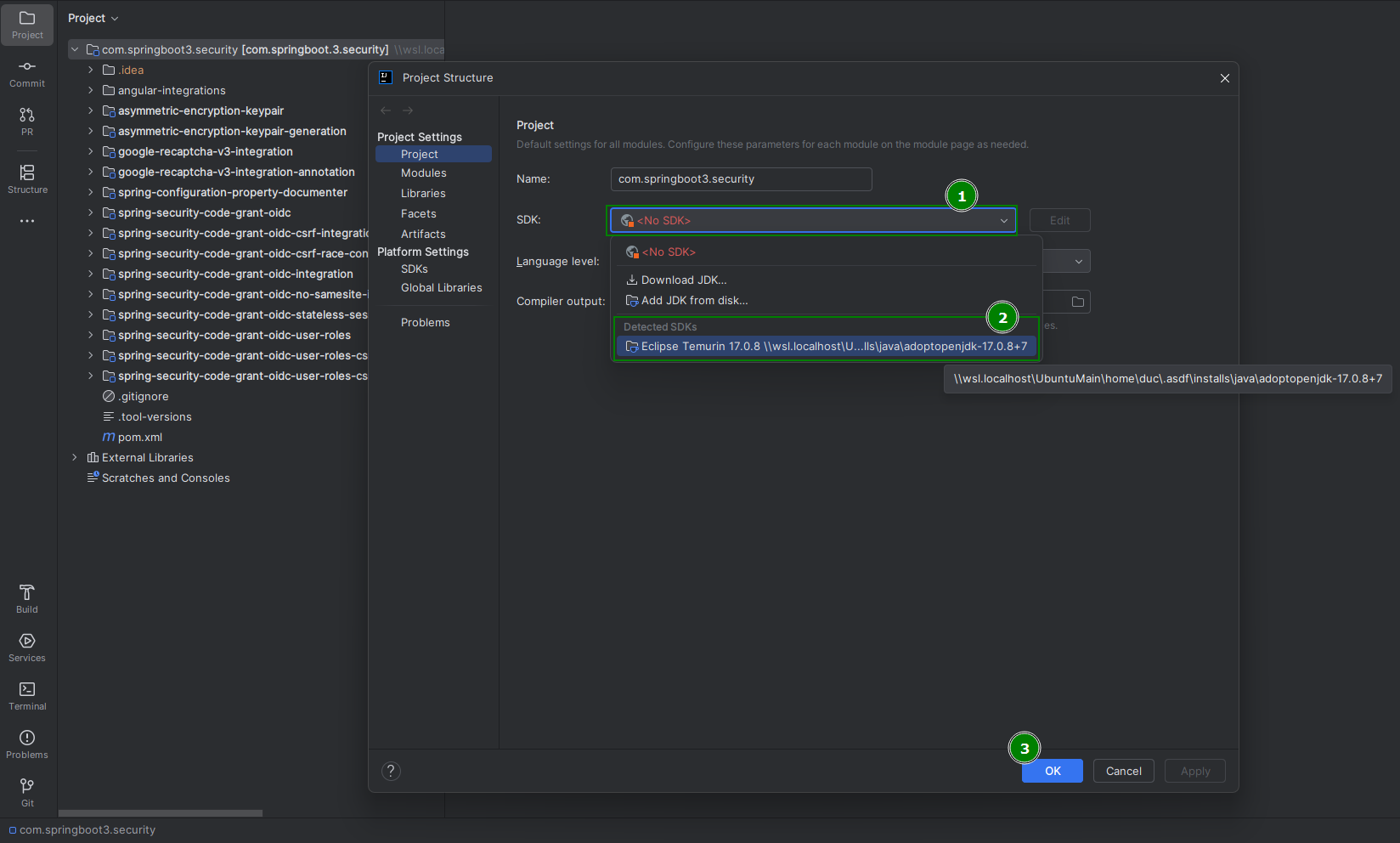
Task: Open the Commit tool window
Action: 27,74
